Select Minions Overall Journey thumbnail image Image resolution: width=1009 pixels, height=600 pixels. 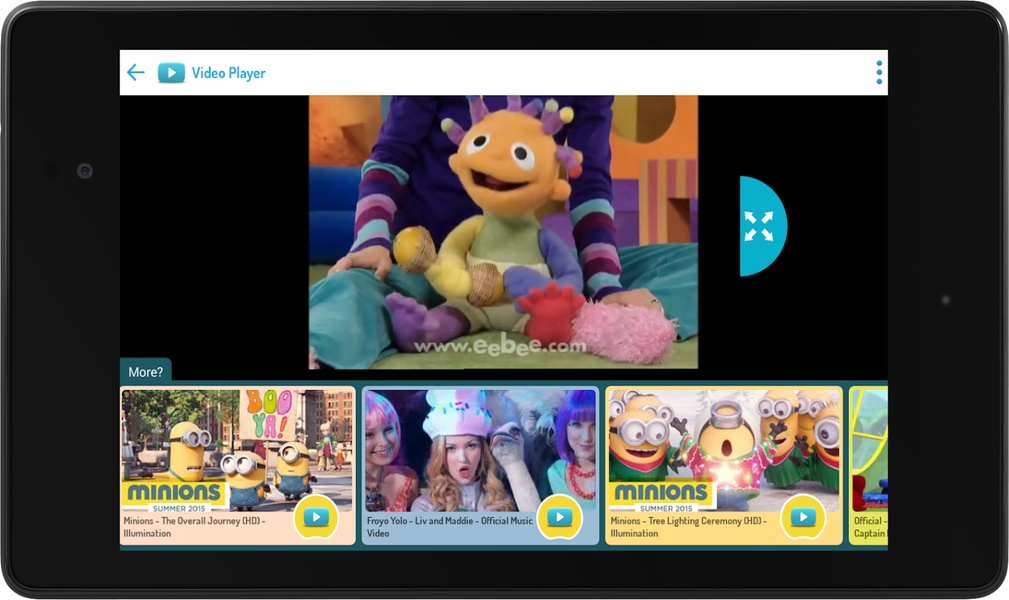[237, 451]
